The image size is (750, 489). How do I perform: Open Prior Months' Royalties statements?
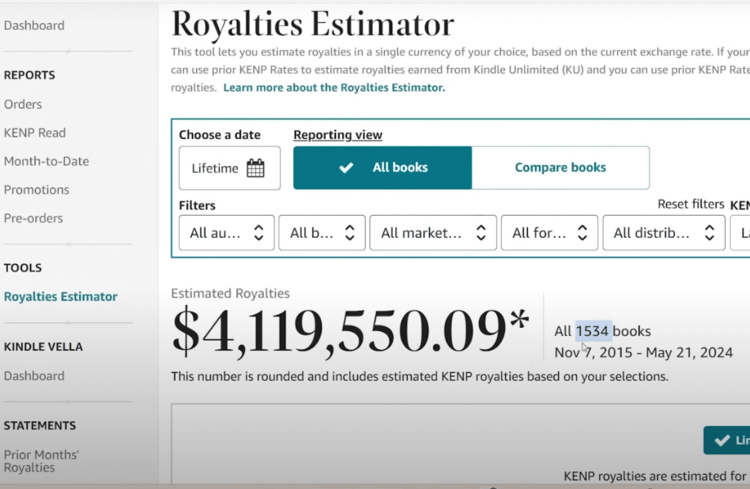tap(41, 461)
